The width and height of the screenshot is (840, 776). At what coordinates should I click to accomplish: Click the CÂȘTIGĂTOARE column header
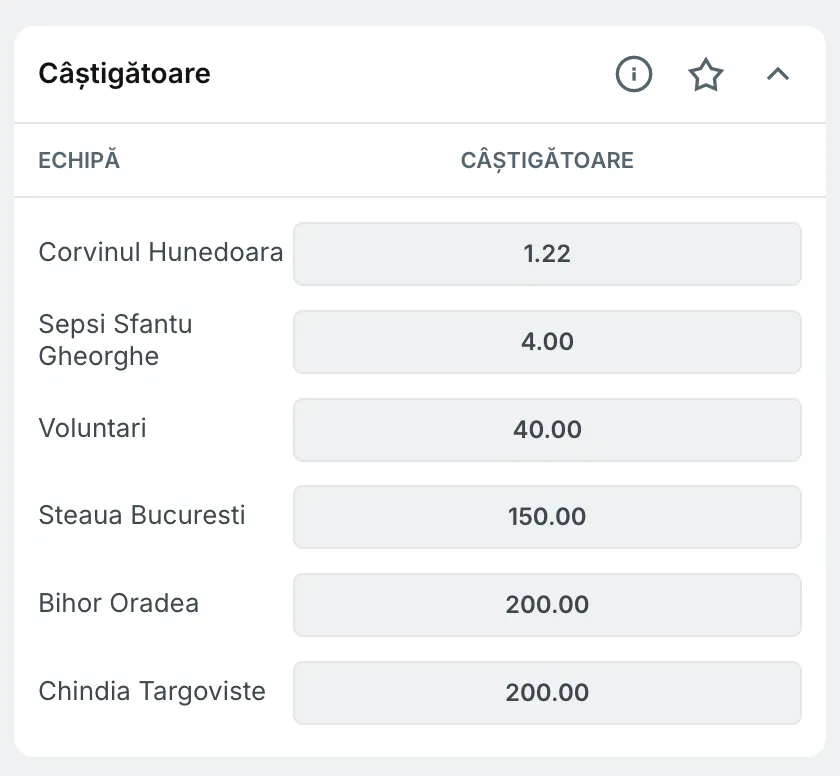pos(547,160)
